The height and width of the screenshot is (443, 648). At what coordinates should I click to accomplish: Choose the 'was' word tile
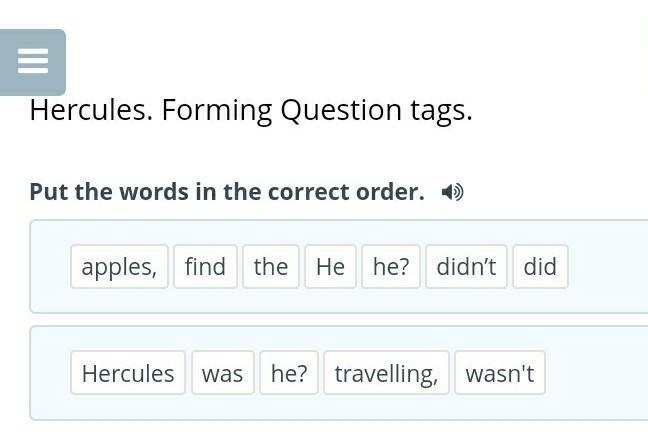[222, 373]
